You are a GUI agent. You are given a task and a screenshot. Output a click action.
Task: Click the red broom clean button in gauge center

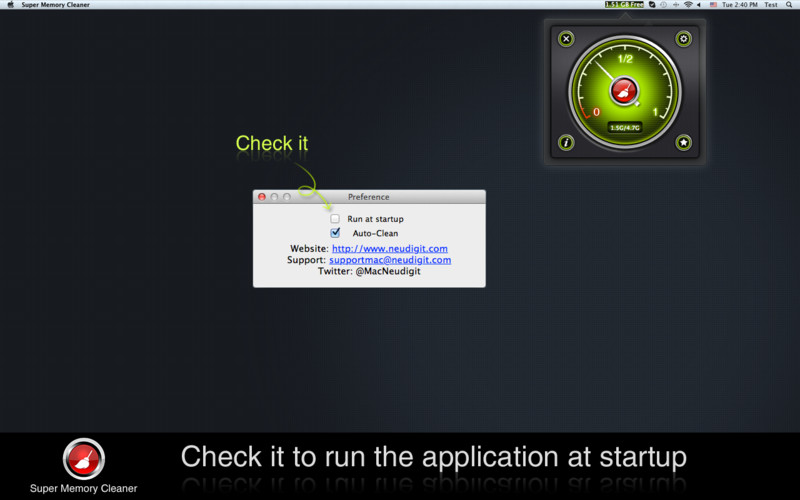click(x=624, y=91)
